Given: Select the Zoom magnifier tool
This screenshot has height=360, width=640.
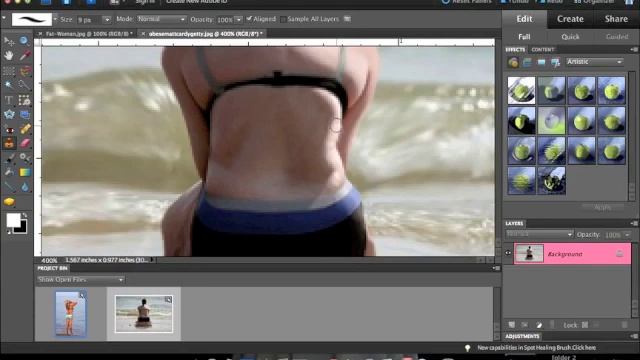Looking at the screenshot, I should pyautogui.click(x=24, y=40).
